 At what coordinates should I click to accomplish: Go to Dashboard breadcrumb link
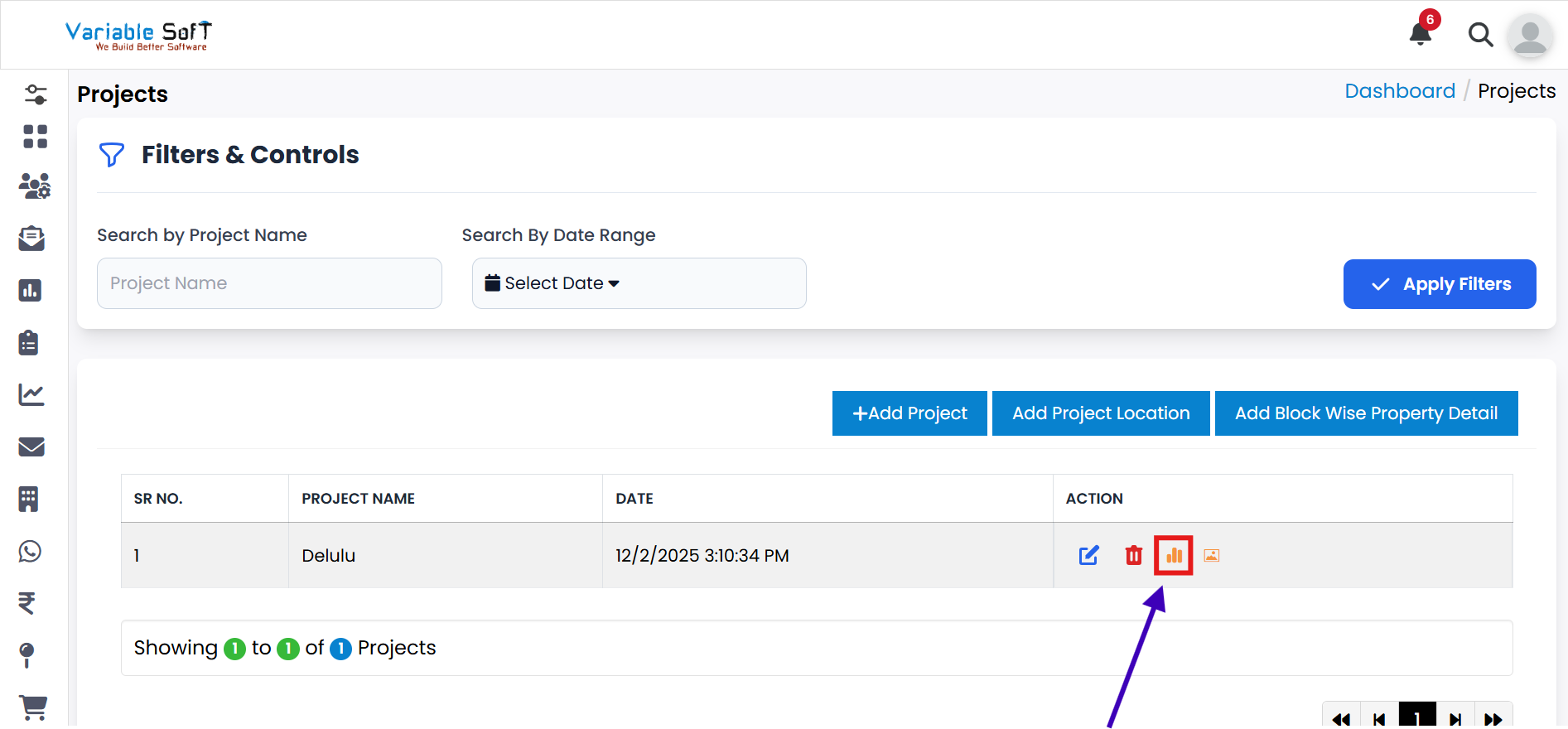1399,91
